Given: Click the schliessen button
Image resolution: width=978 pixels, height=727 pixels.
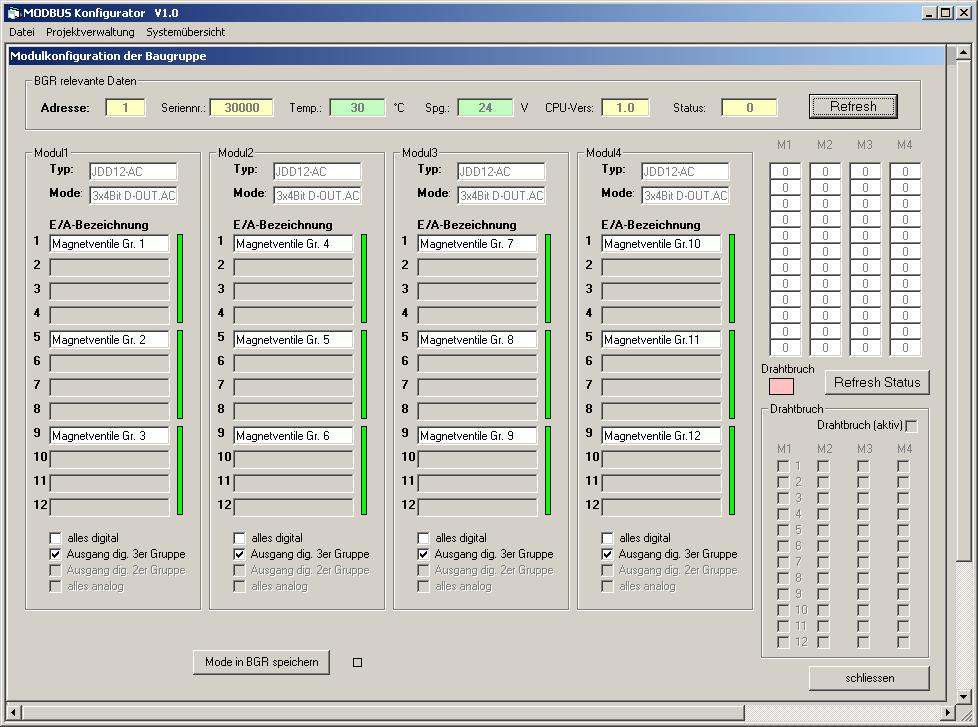Looking at the screenshot, I should [869, 678].
